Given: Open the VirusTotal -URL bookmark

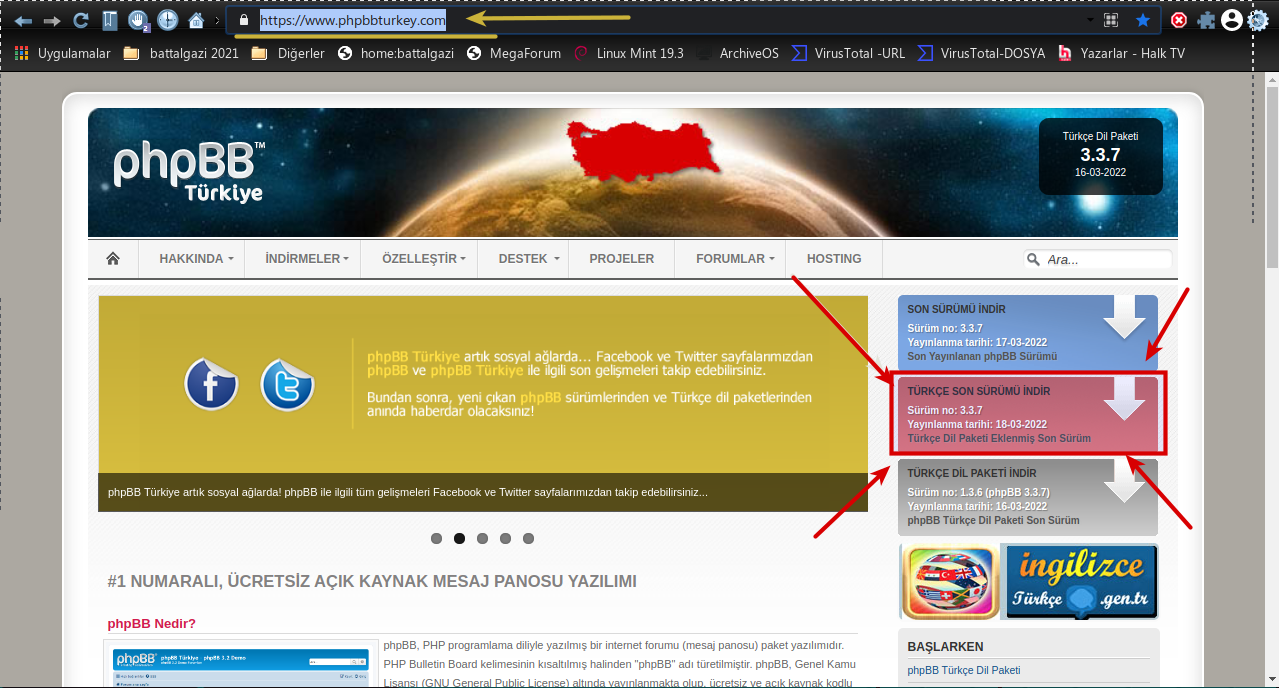Looking at the screenshot, I should tap(848, 53).
